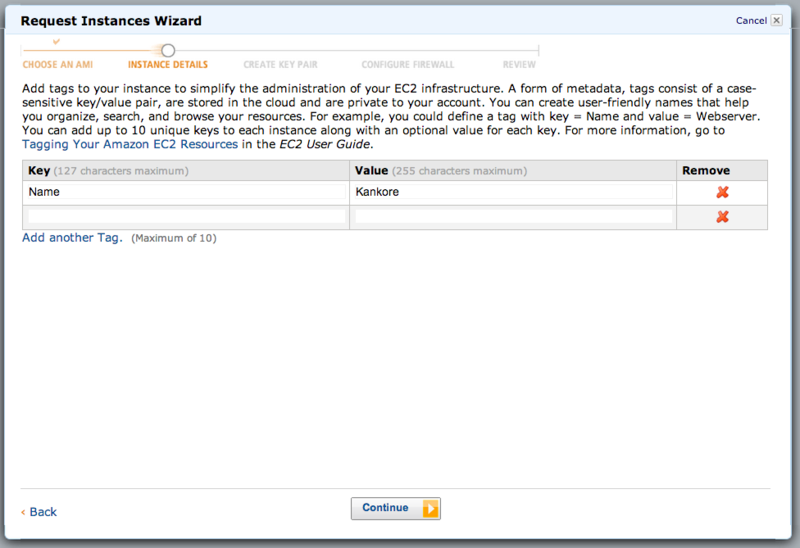Close the wizard with the X icon

(776, 20)
